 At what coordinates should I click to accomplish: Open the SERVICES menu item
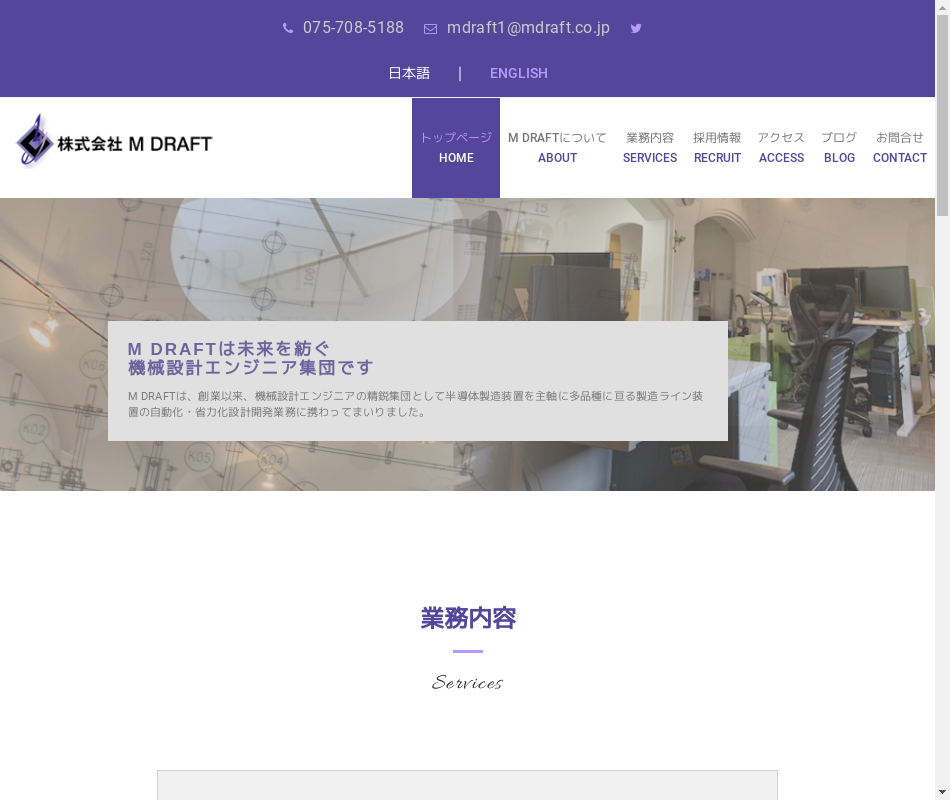[x=650, y=148]
